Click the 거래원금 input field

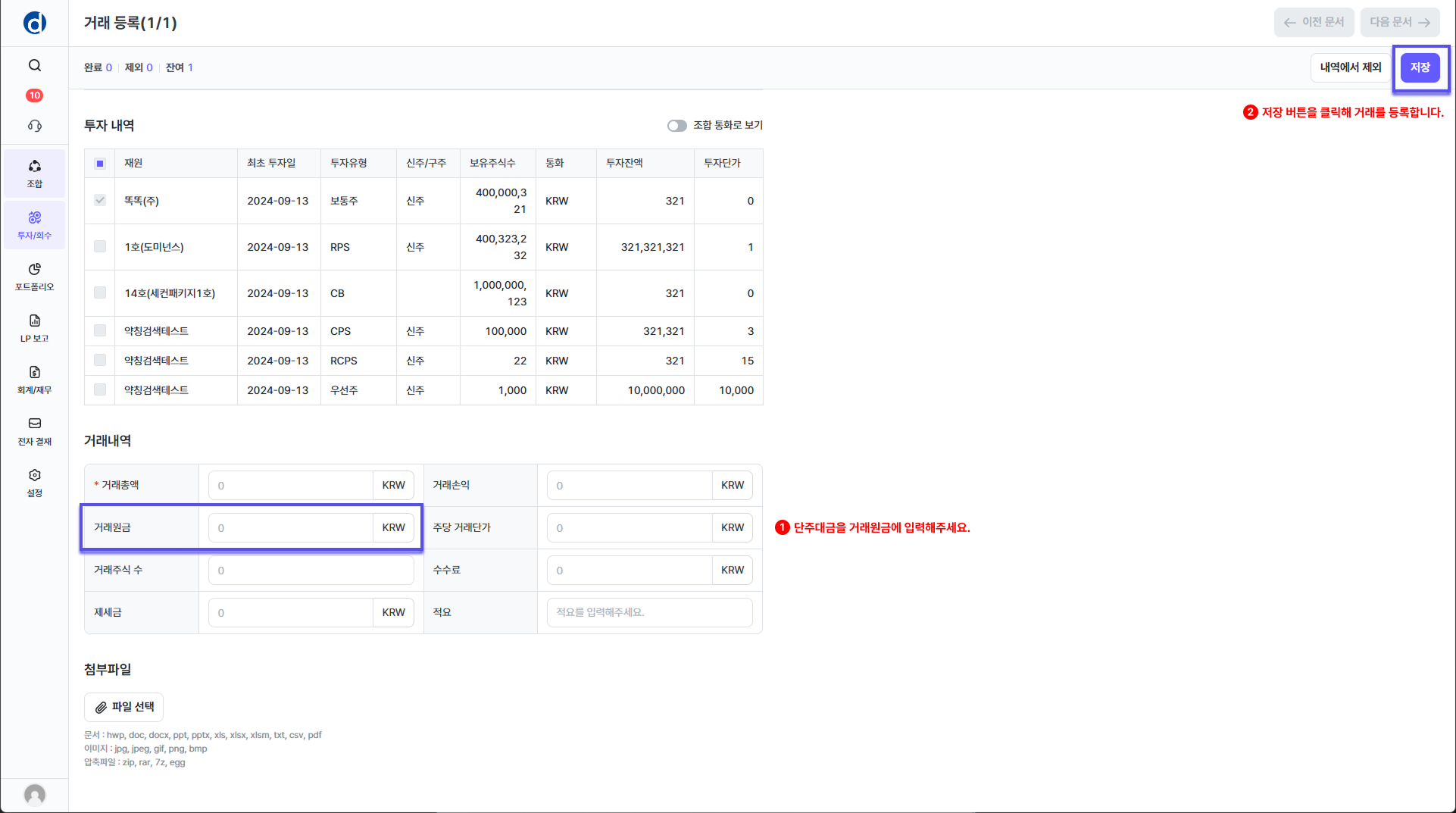291,528
